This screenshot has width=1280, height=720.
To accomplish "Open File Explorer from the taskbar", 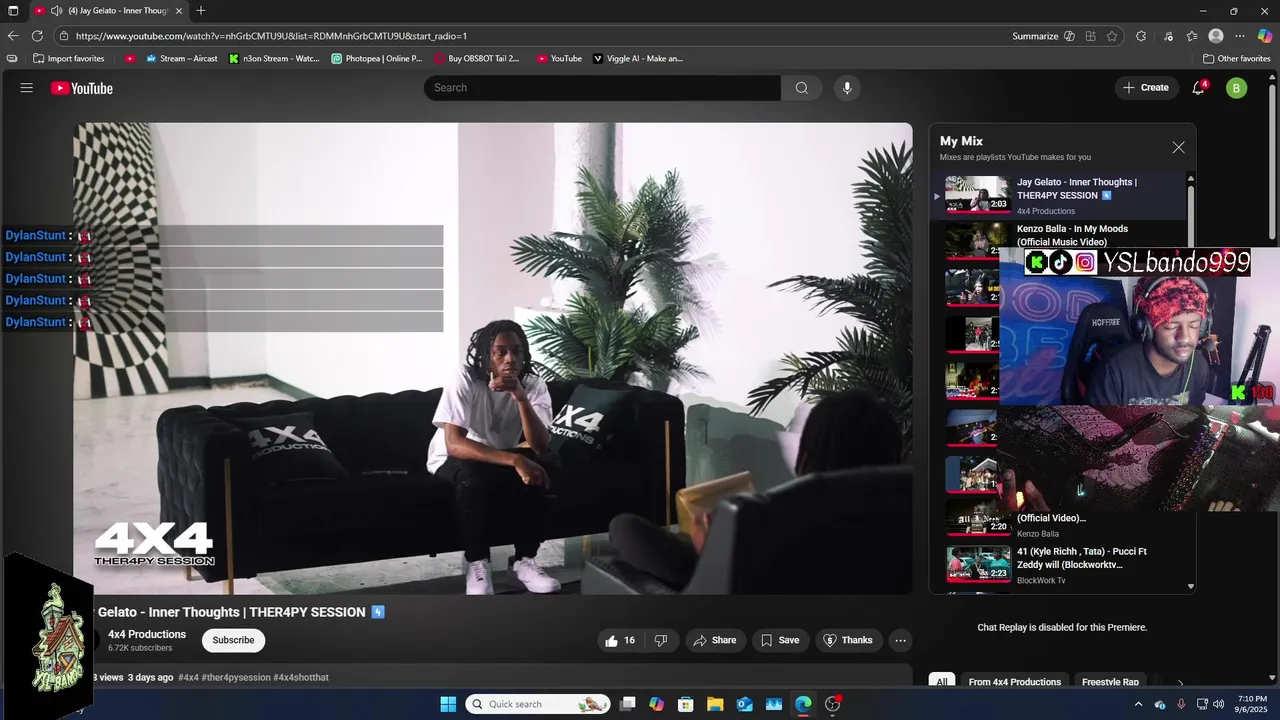I will tap(715, 704).
